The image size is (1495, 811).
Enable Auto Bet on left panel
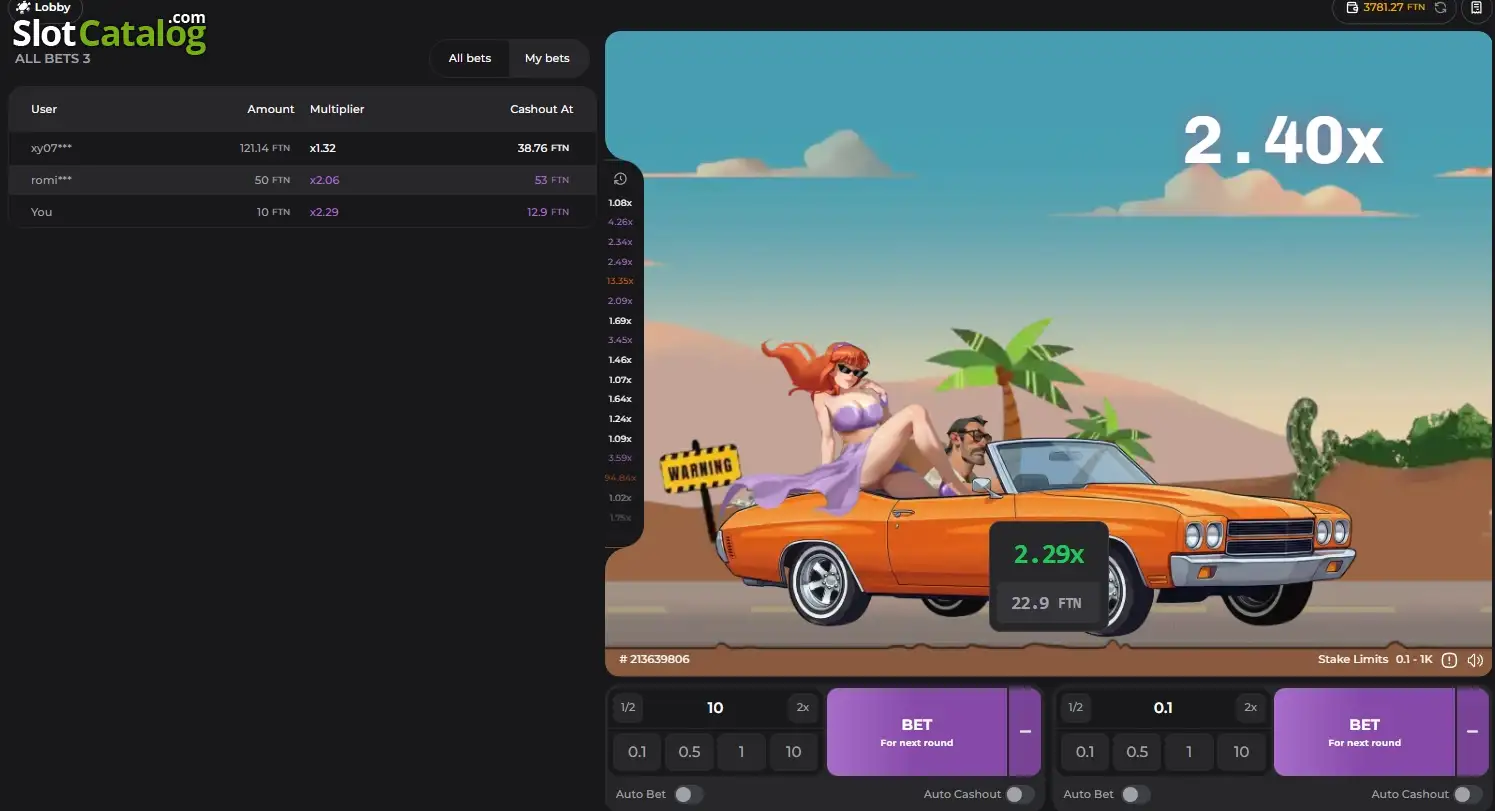point(687,794)
